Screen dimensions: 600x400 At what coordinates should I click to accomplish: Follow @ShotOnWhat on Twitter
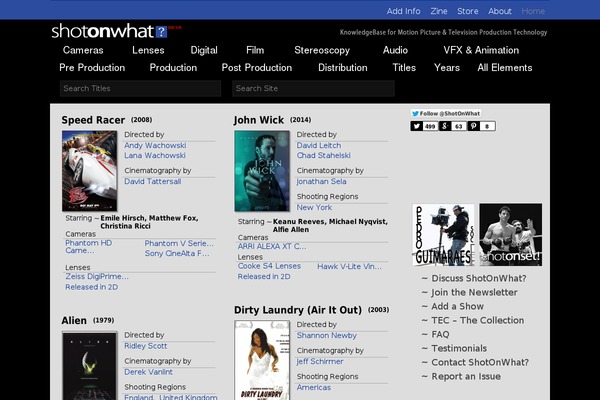point(446,113)
